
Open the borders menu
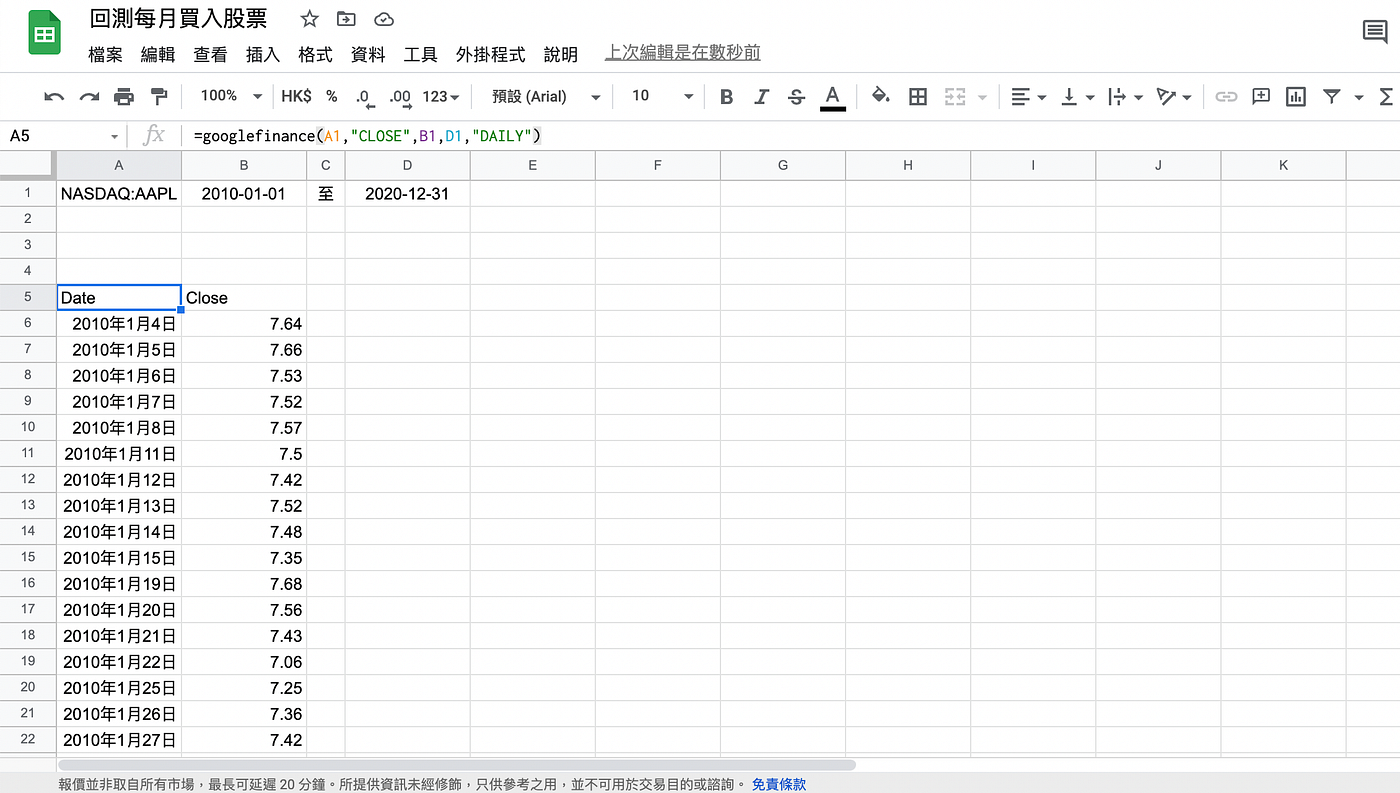point(918,97)
